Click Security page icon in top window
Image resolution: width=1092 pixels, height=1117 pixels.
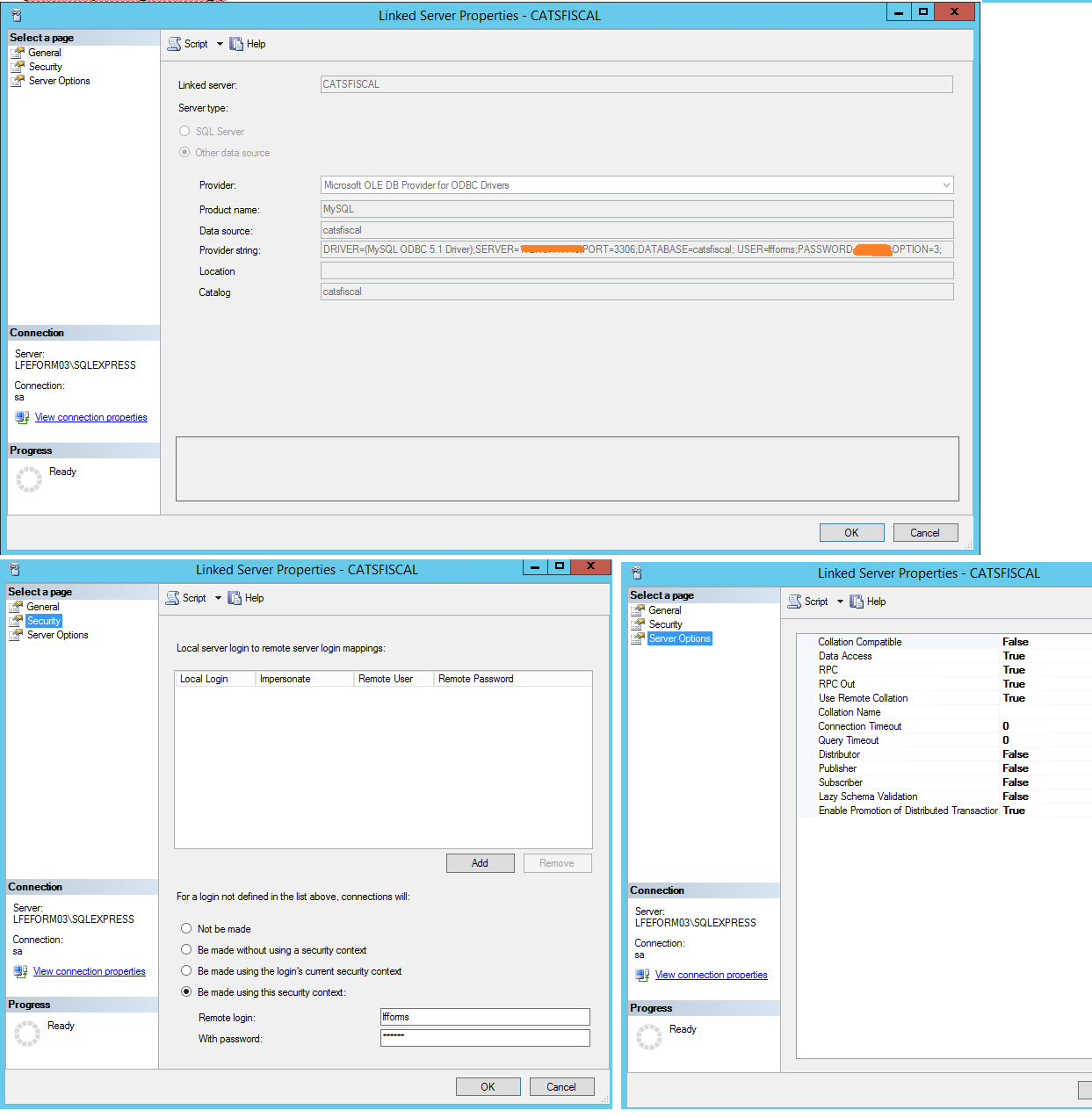18,67
